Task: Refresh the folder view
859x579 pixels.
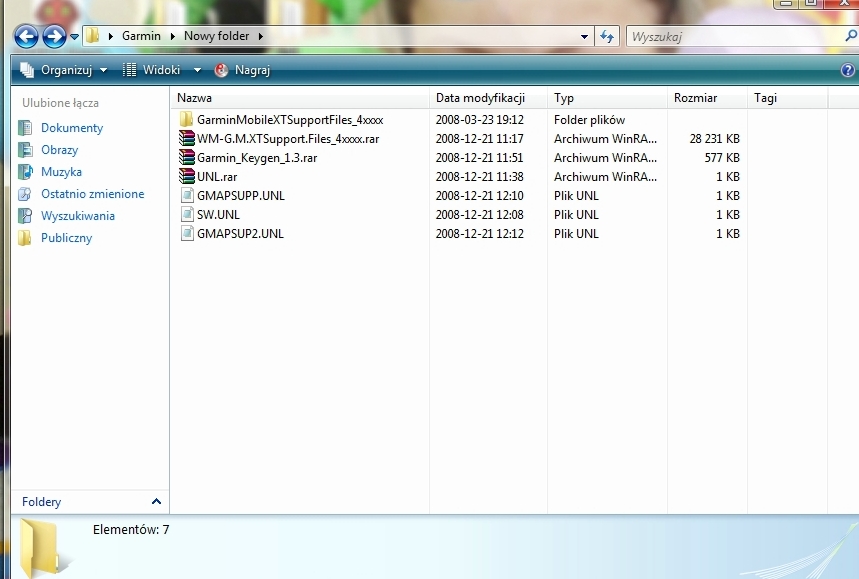Action: (x=606, y=37)
